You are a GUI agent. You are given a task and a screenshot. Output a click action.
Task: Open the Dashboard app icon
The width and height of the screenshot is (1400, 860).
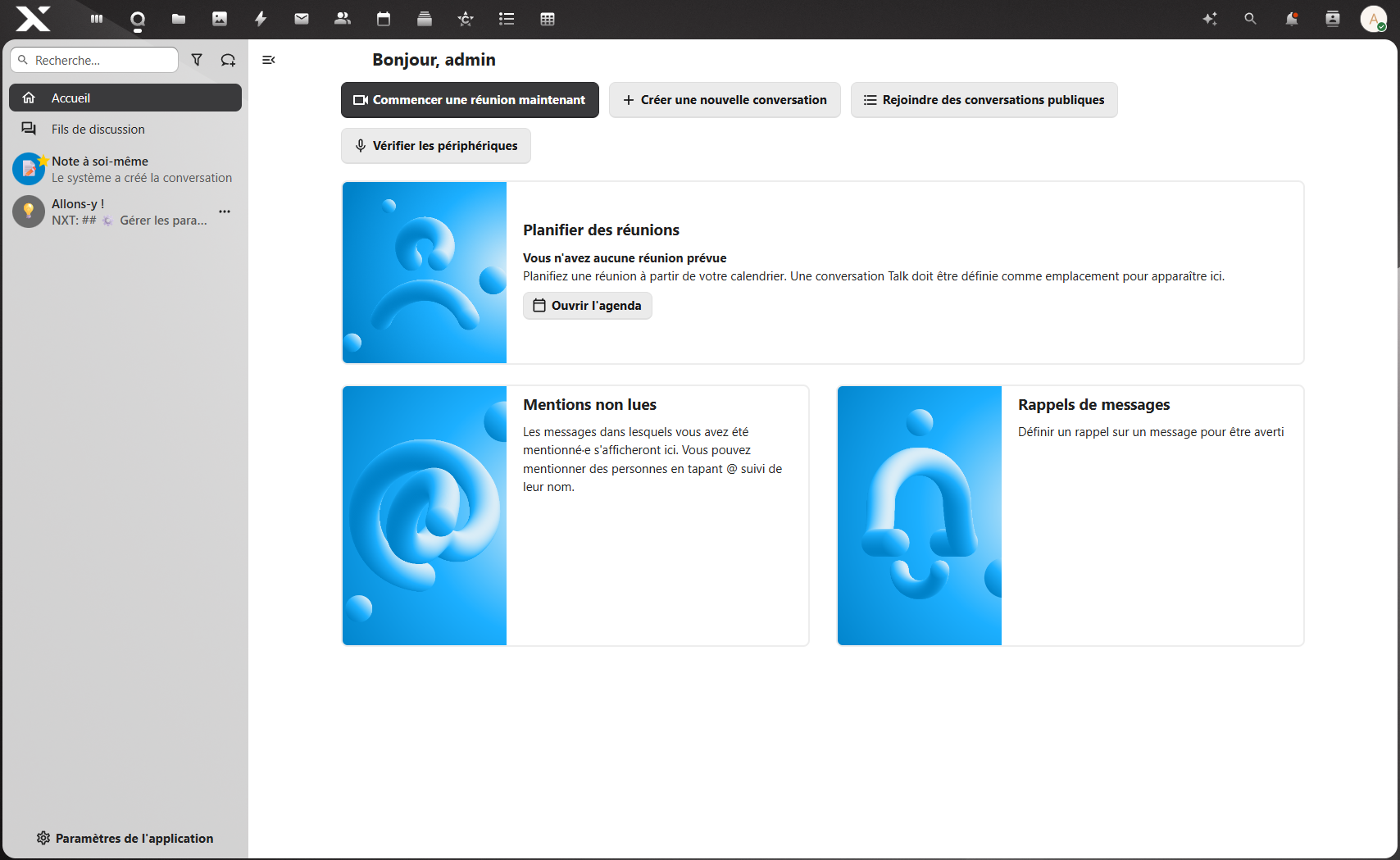(97, 19)
